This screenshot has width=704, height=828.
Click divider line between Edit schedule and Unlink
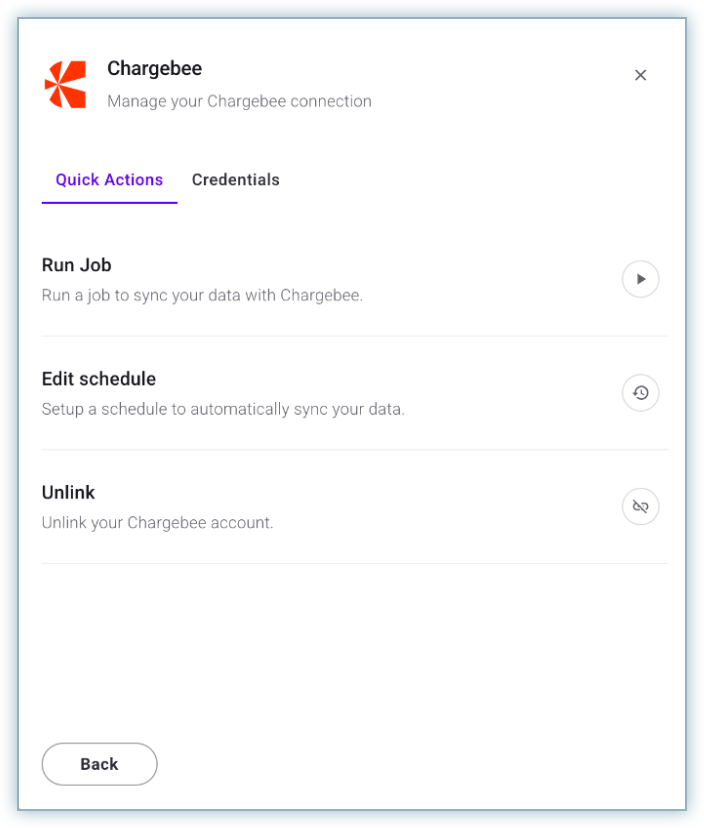click(354, 450)
